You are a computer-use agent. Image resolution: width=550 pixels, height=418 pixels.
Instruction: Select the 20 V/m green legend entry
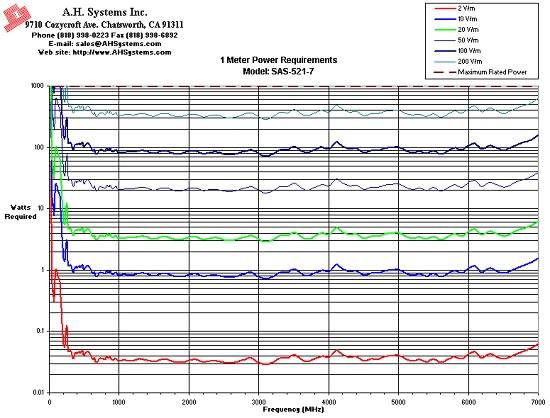pos(457,29)
